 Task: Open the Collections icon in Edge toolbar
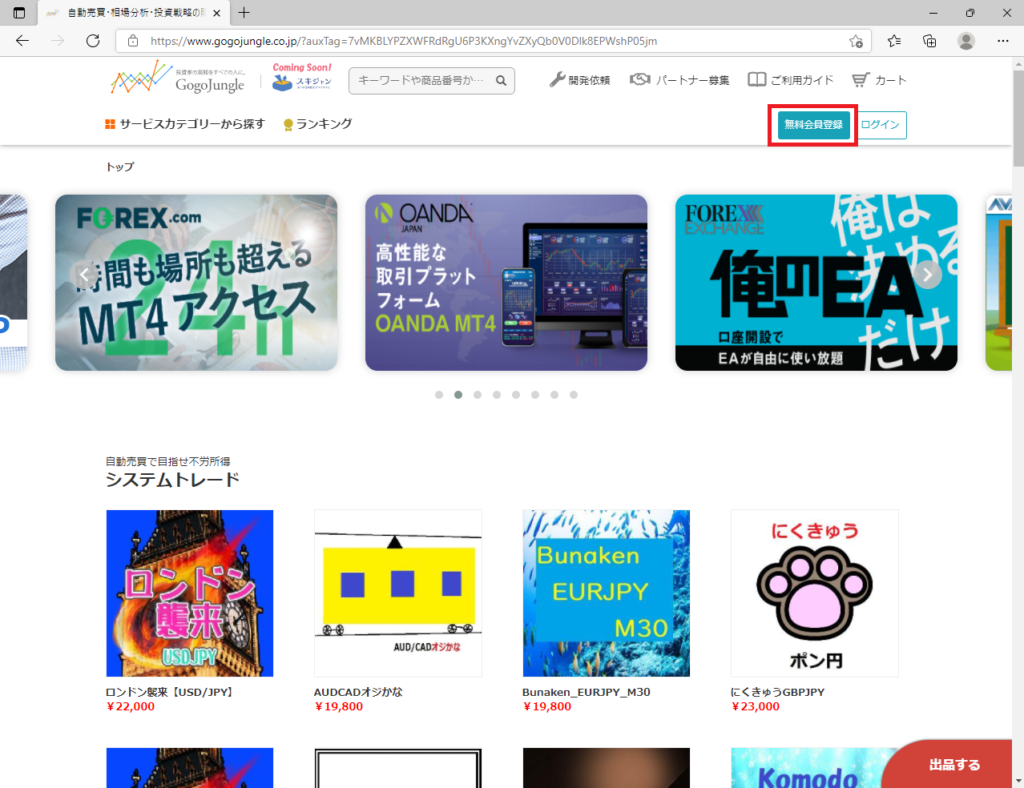tap(929, 41)
